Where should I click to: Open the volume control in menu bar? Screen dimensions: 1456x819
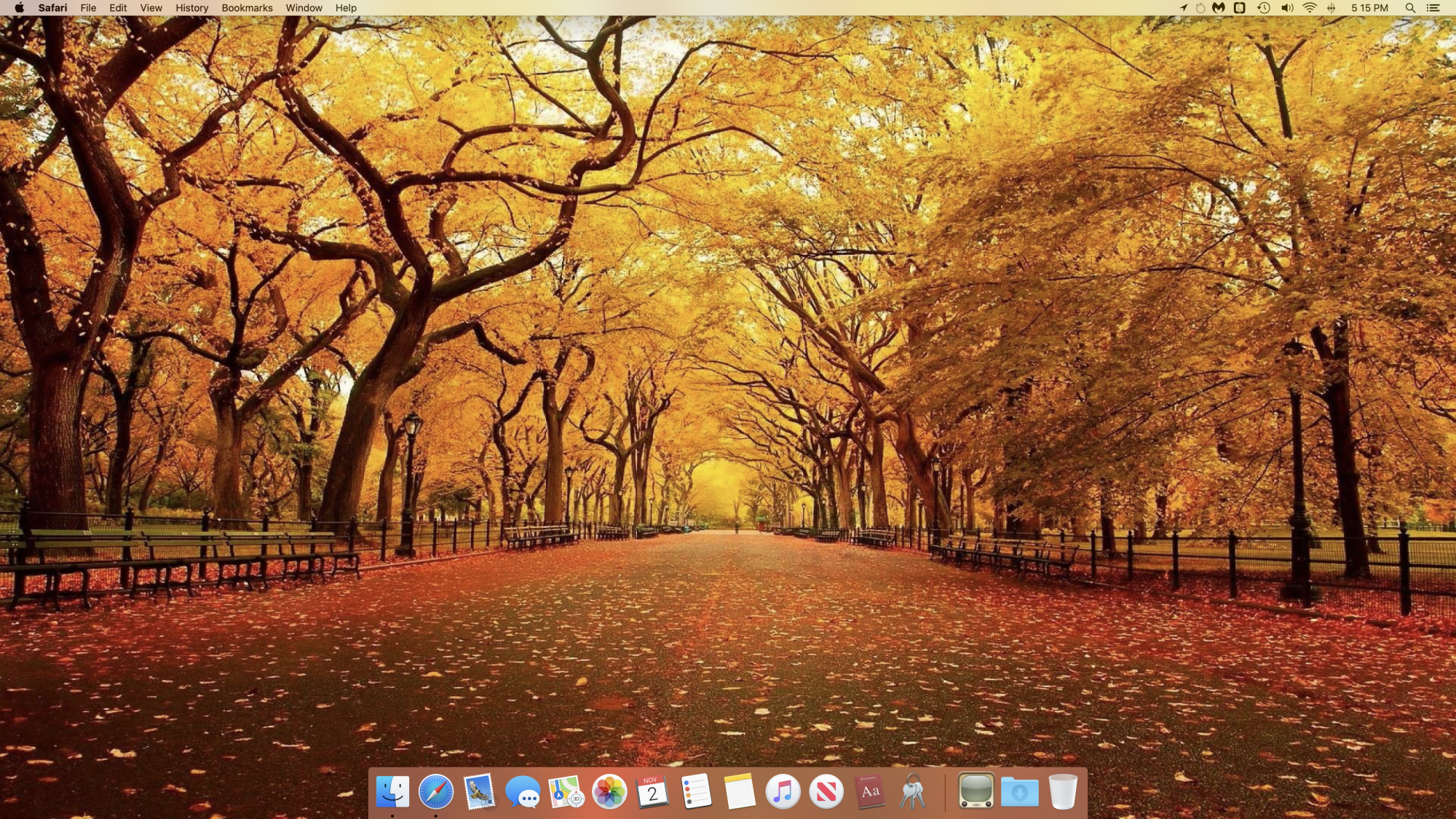(x=1287, y=8)
